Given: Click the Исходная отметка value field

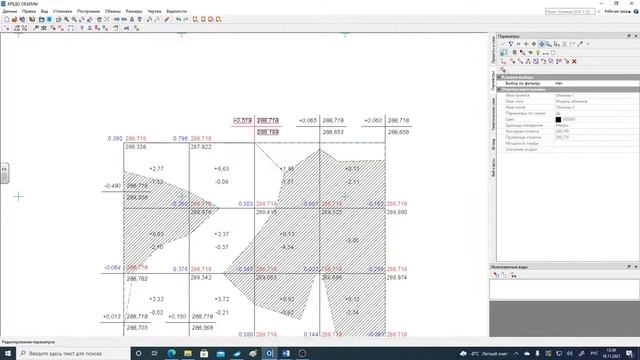Looking at the screenshot, I should (596, 131).
